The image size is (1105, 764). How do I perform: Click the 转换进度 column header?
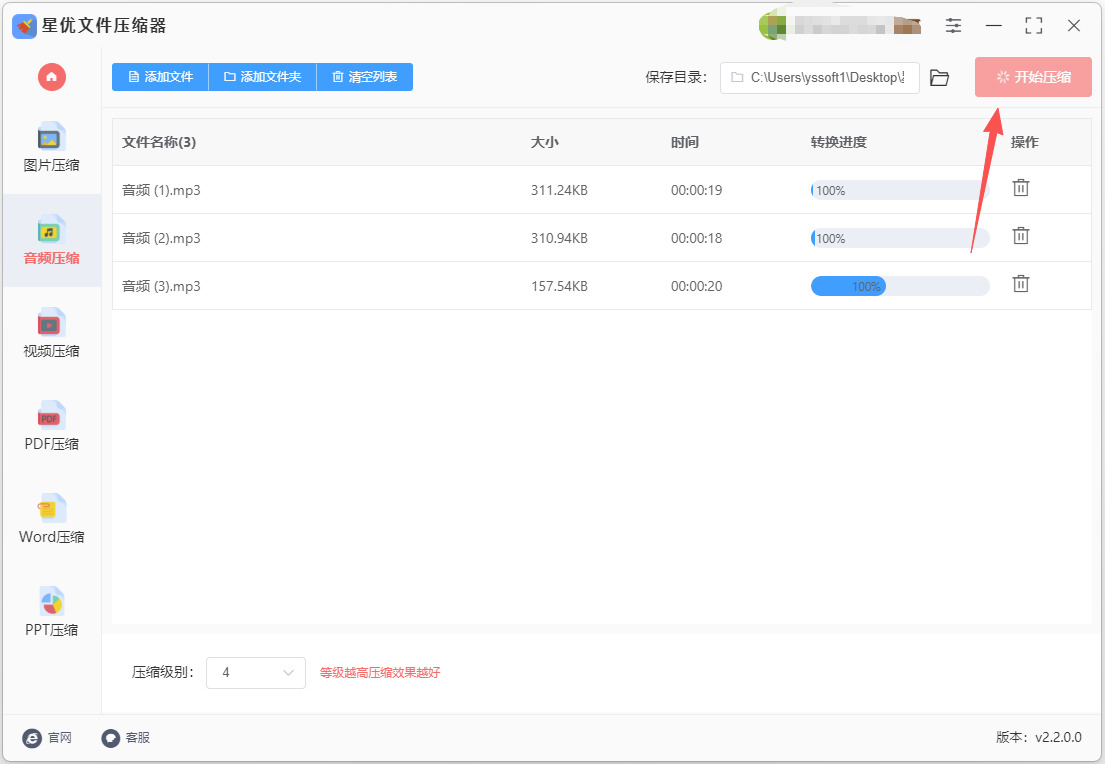coord(839,142)
